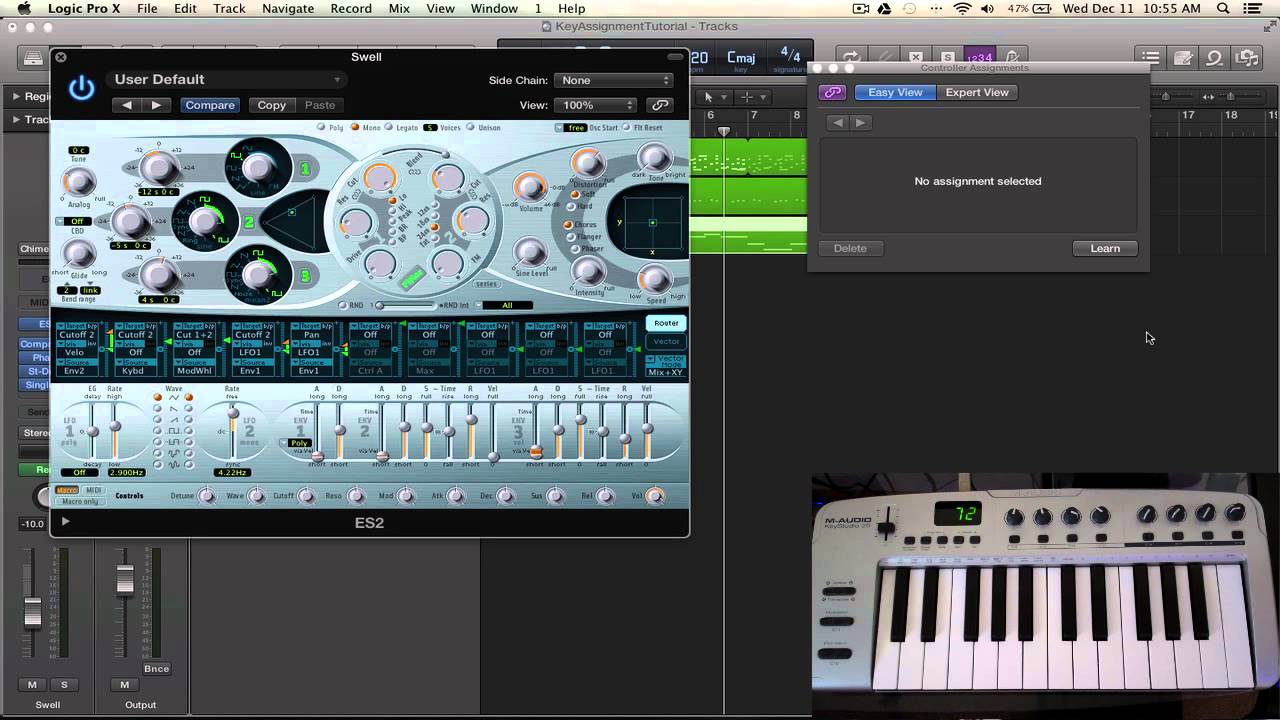Click the Router button
The width and height of the screenshot is (1280, 720).
coord(666,323)
